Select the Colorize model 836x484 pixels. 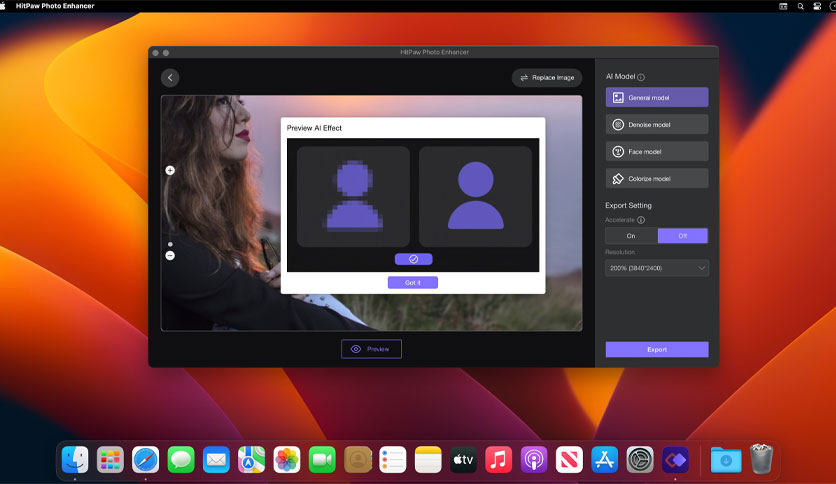(657, 179)
